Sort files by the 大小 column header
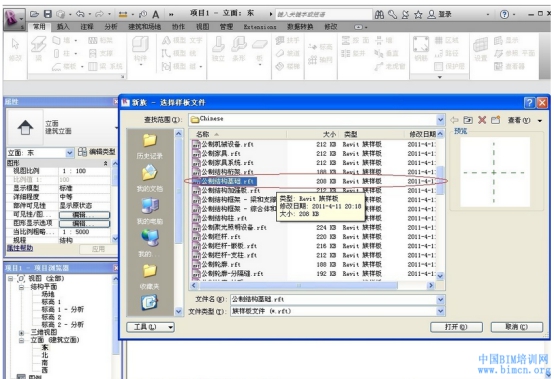554x379 pixels. pos(312,134)
